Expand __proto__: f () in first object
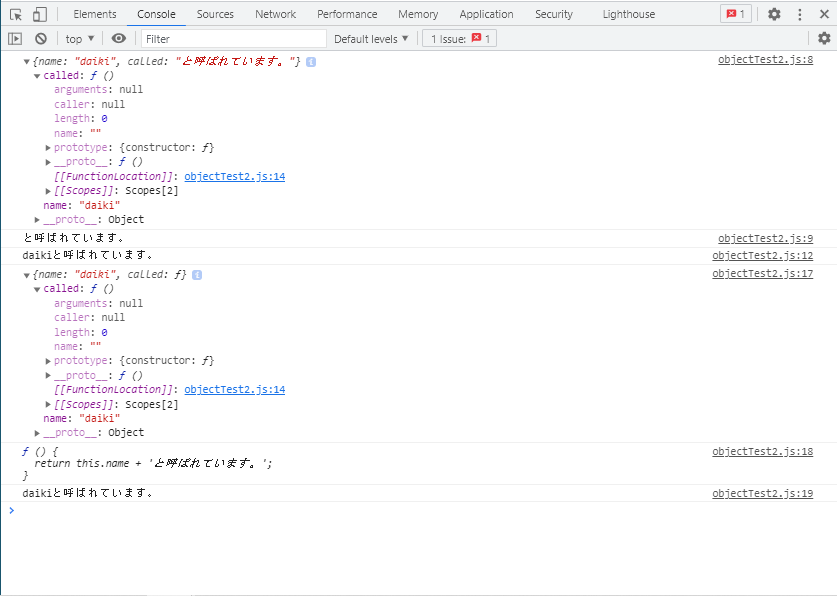Screen dimensions: 837x596 pyautogui.click(x=48, y=162)
